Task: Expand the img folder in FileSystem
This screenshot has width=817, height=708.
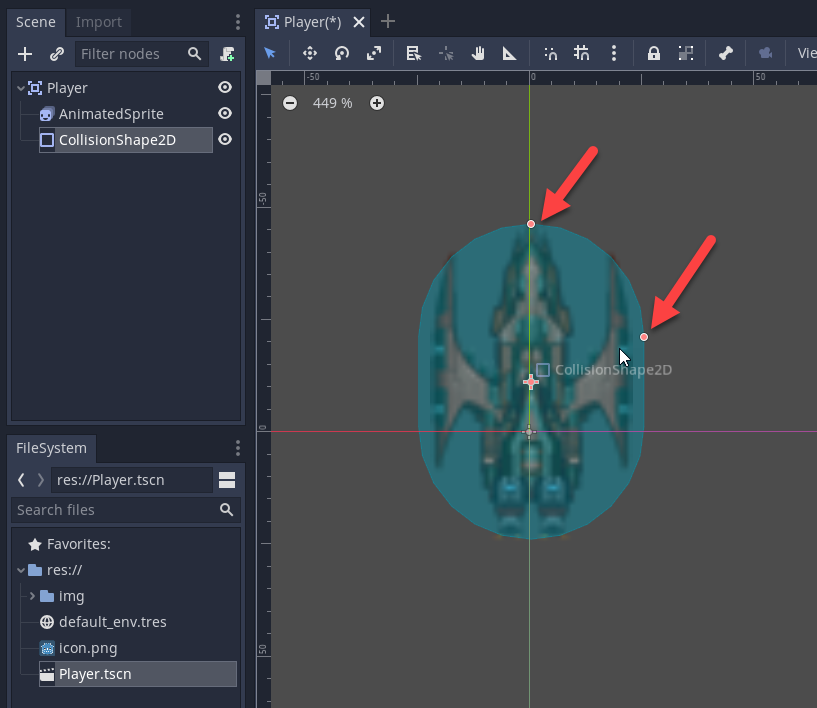Action: pyautogui.click(x=32, y=596)
